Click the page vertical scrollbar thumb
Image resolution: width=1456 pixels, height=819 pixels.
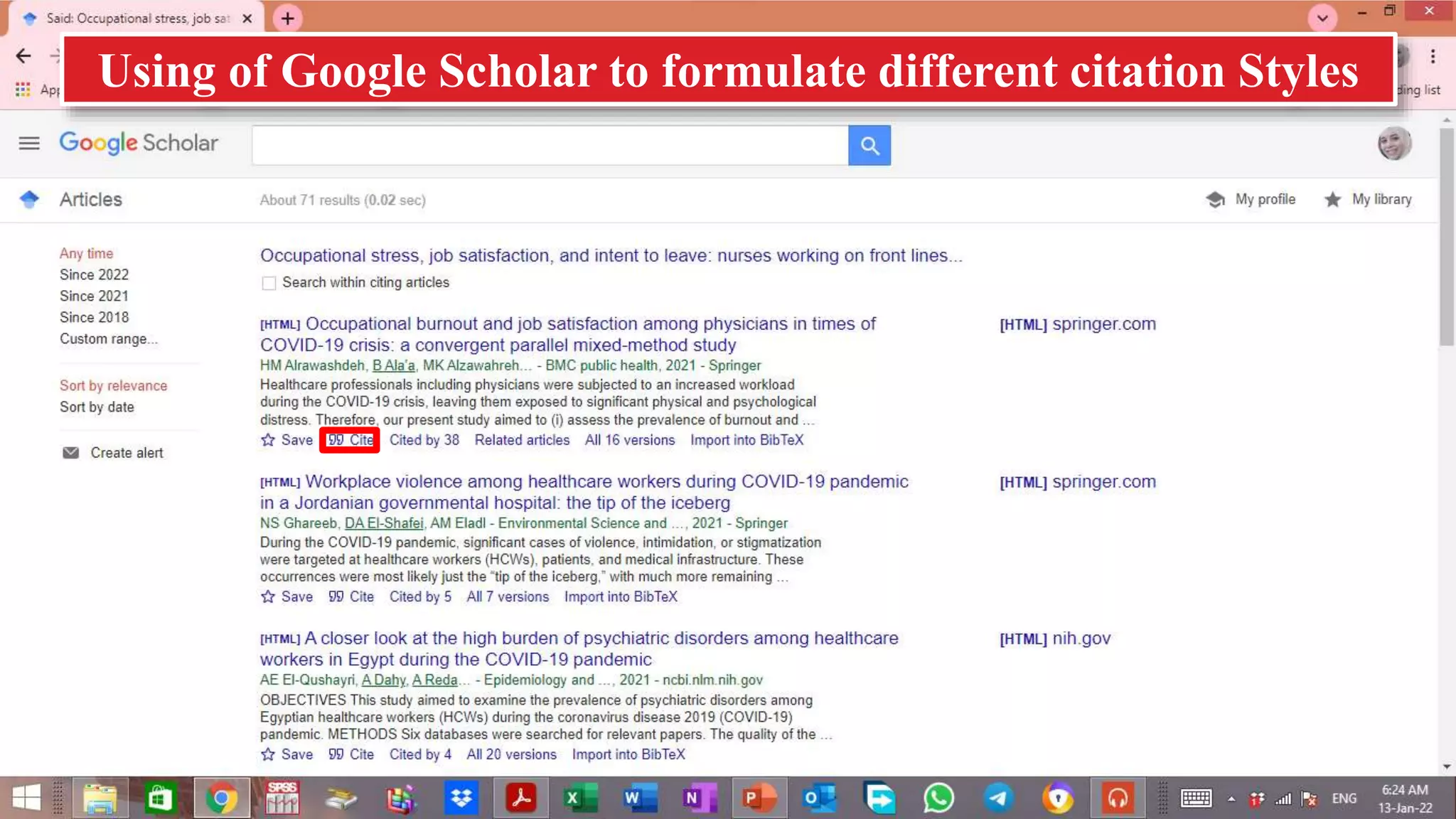pyautogui.click(x=1447, y=236)
